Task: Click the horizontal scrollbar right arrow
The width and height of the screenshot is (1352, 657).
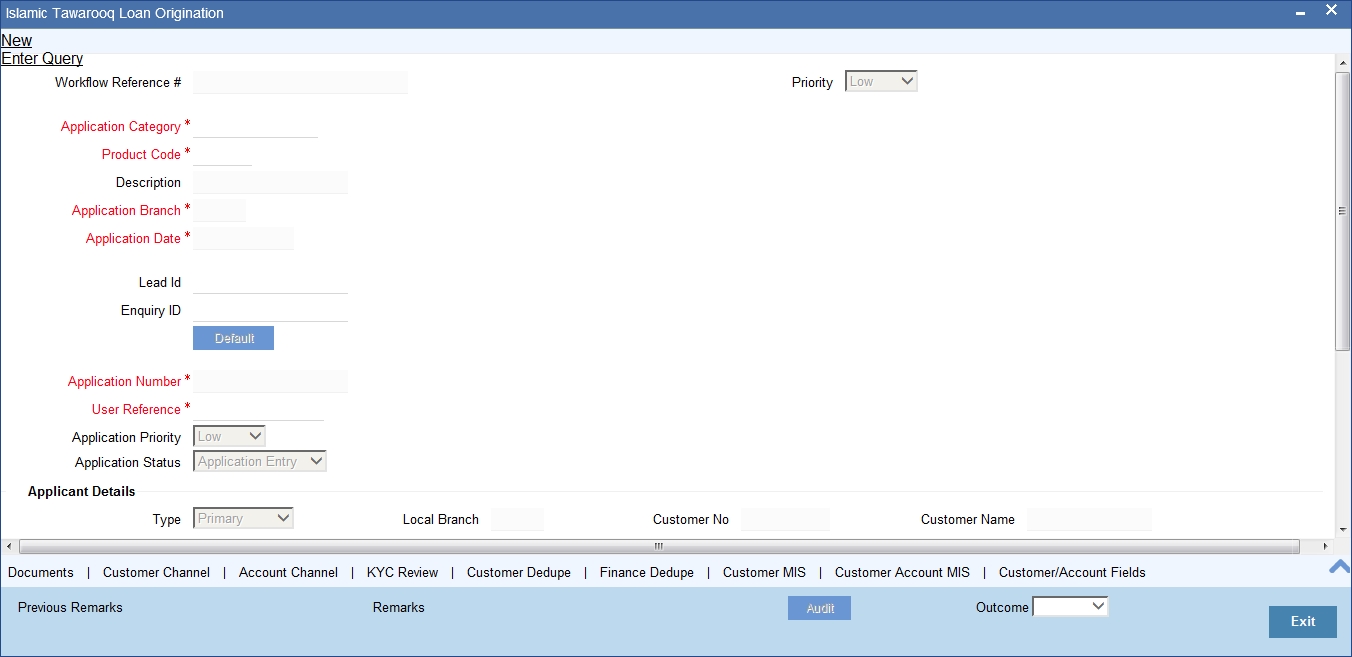Action: 1326,546
